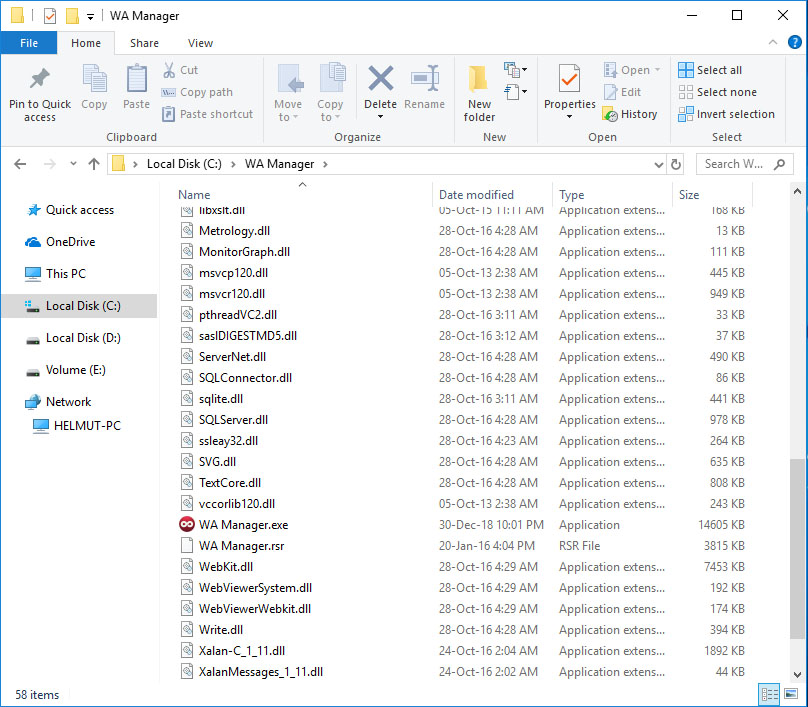The image size is (808, 707).
Task: Select the file XalanMessages_1_11.dll
Action: tap(261, 672)
